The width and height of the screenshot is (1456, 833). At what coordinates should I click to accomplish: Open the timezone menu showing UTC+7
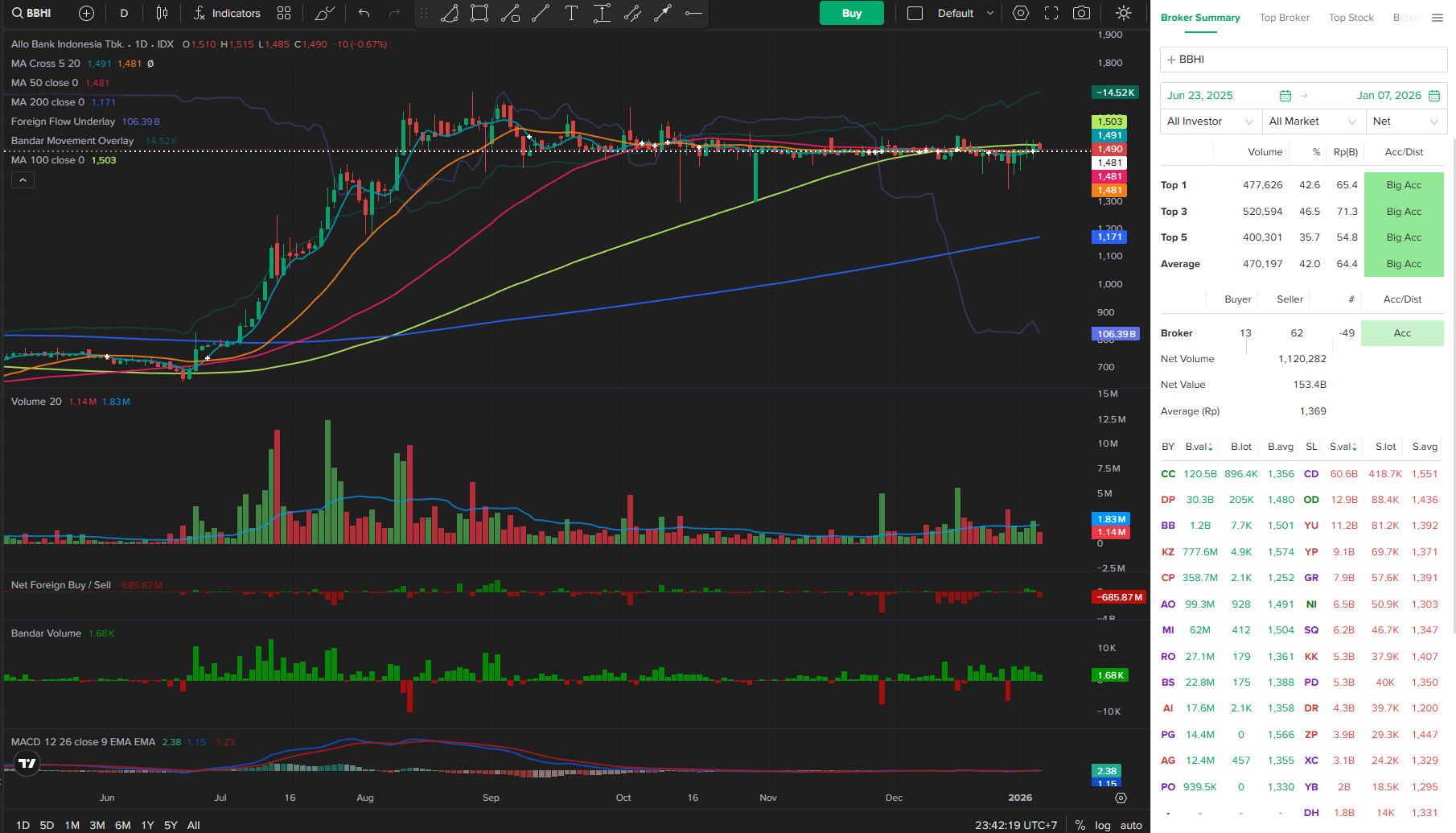1016,825
